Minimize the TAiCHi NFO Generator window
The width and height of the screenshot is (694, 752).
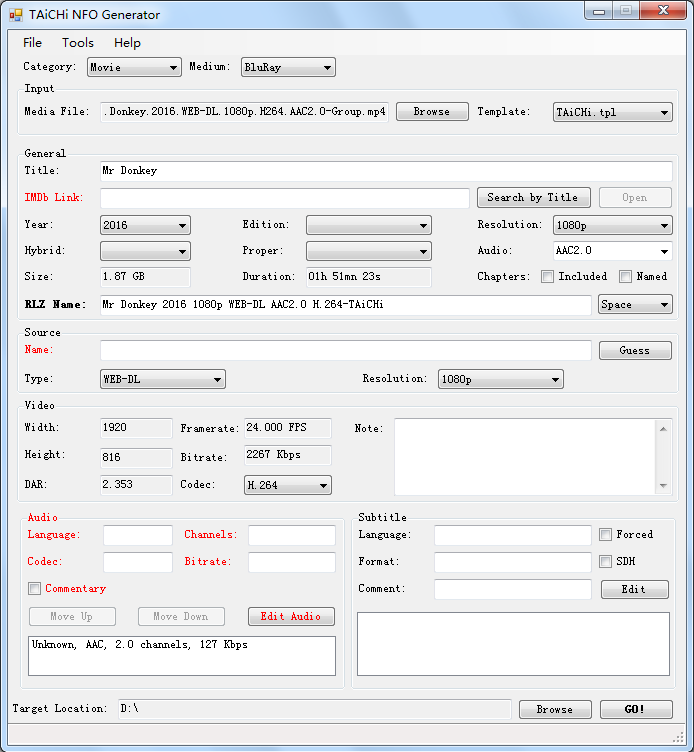click(599, 11)
